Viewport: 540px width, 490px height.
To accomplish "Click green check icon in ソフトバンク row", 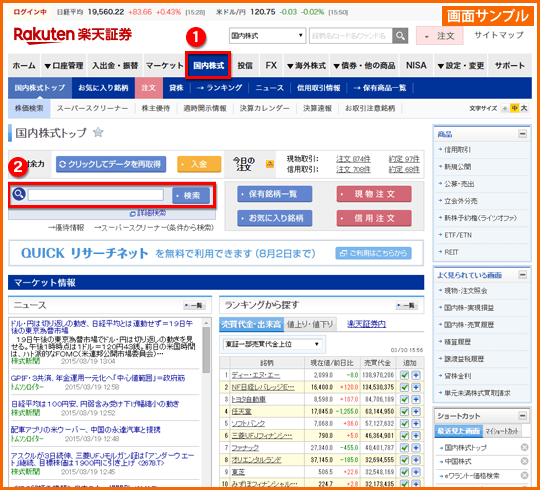I will 404,424.
